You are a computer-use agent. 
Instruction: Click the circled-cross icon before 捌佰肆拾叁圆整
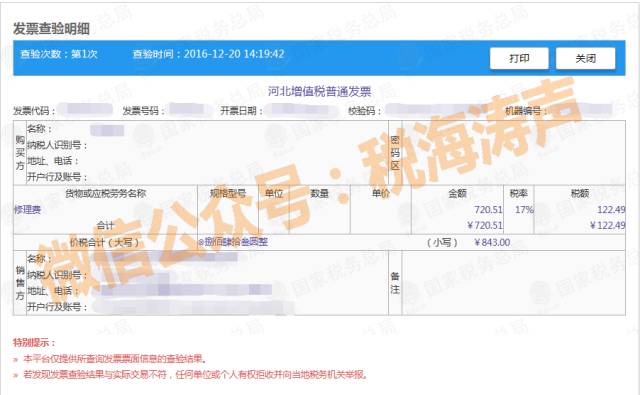pyautogui.click(x=201, y=242)
